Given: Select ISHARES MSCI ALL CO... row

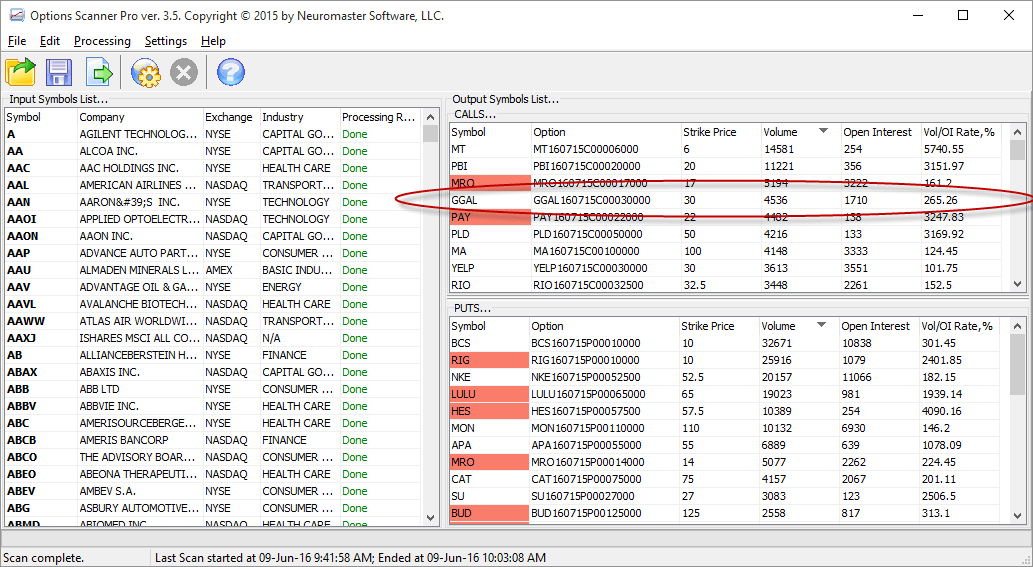Looking at the screenshot, I should [x=213, y=338].
